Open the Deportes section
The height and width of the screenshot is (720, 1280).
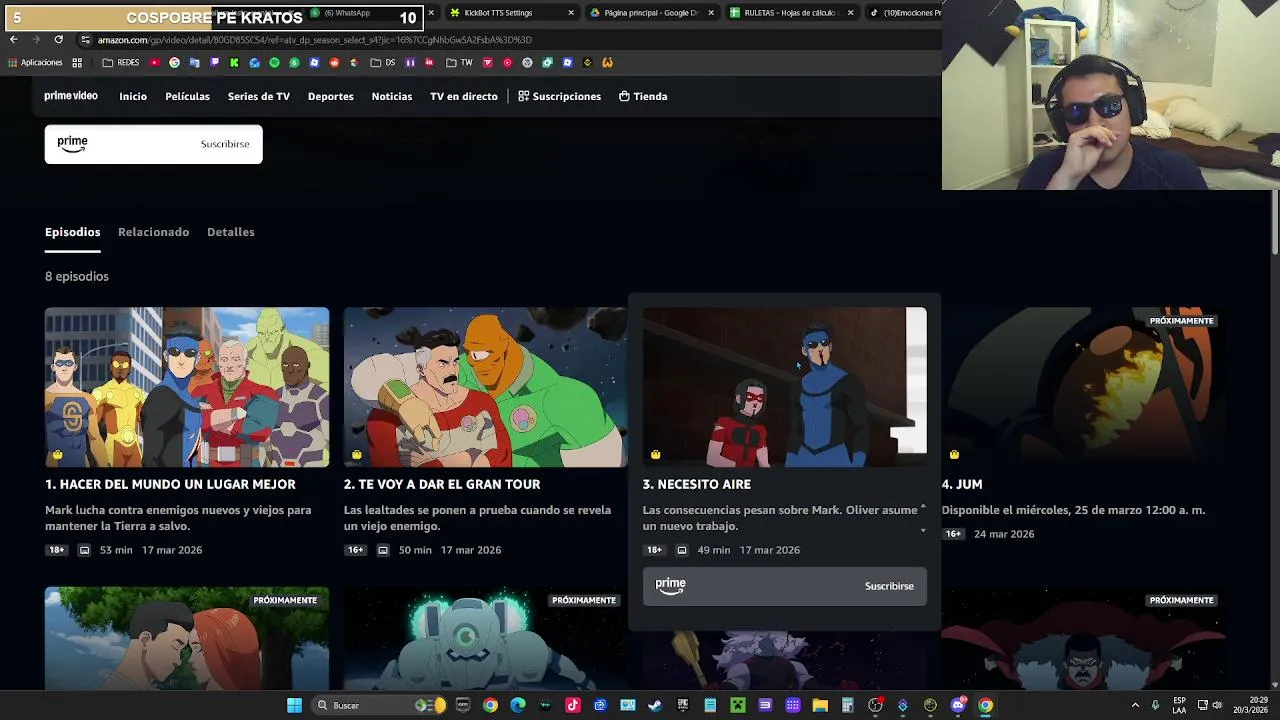tap(331, 96)
